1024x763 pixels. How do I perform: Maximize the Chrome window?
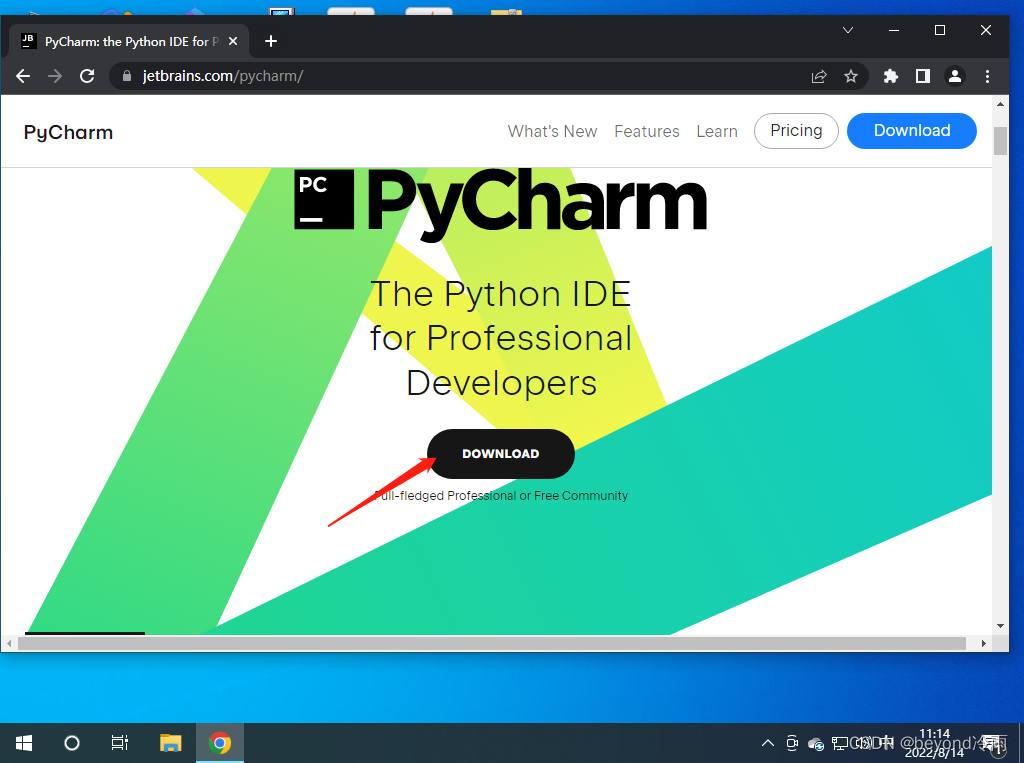coord(940,30)
